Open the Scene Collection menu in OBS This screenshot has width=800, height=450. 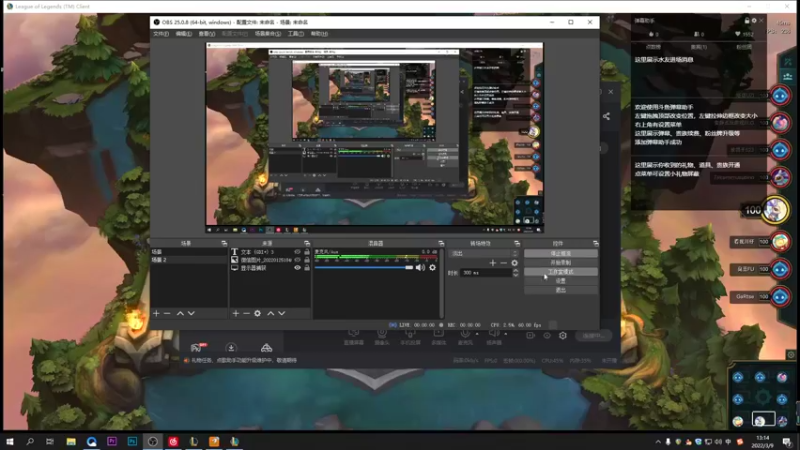click(268, 34)
